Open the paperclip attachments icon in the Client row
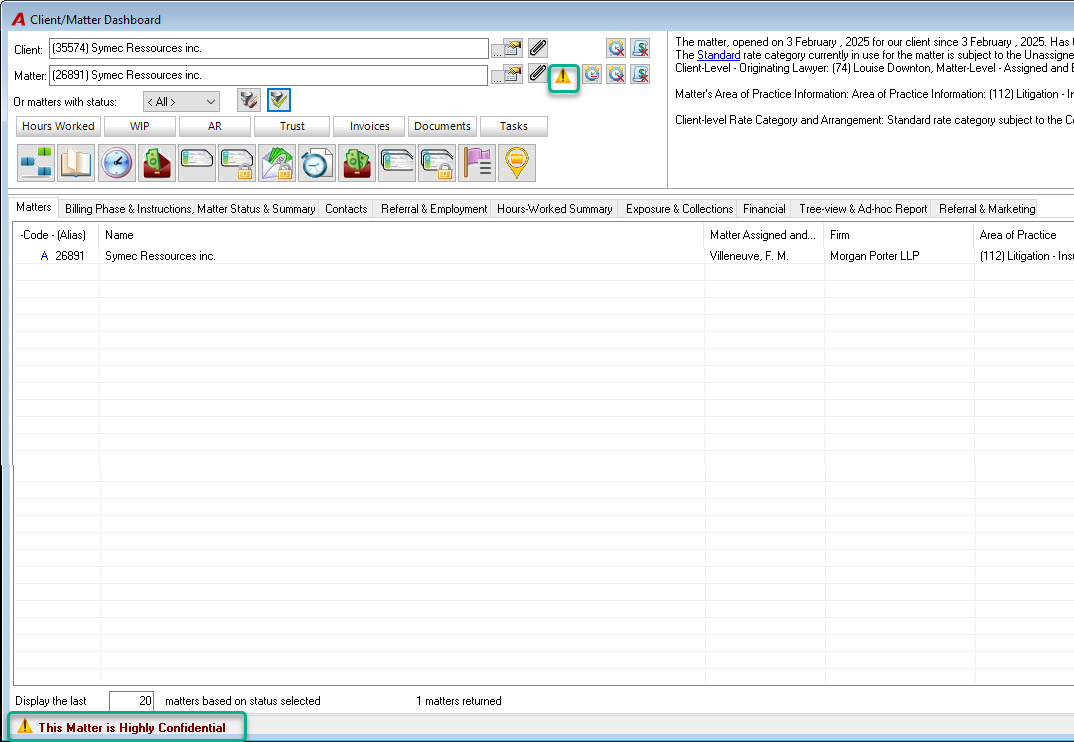1074x742 pixels. pyautogui.click(x=538, y=48)
